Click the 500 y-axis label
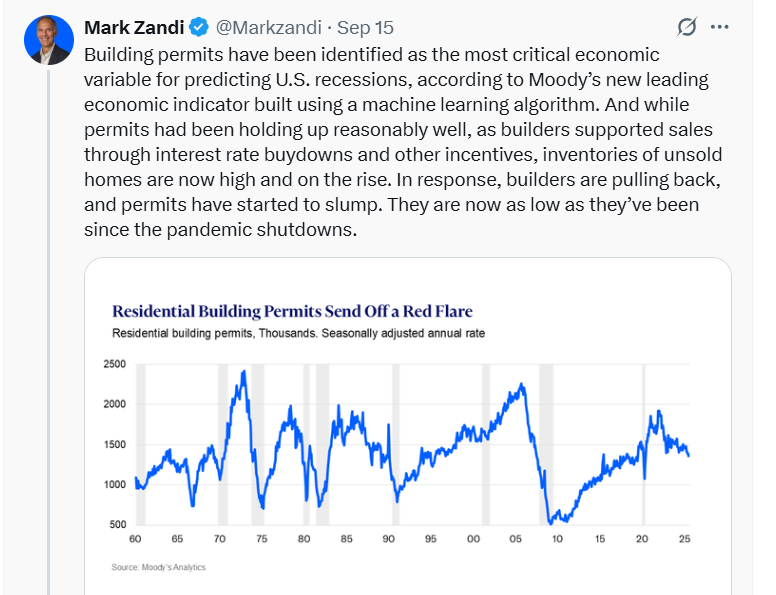This screenshot has width=776, height=595. [118, 525]
